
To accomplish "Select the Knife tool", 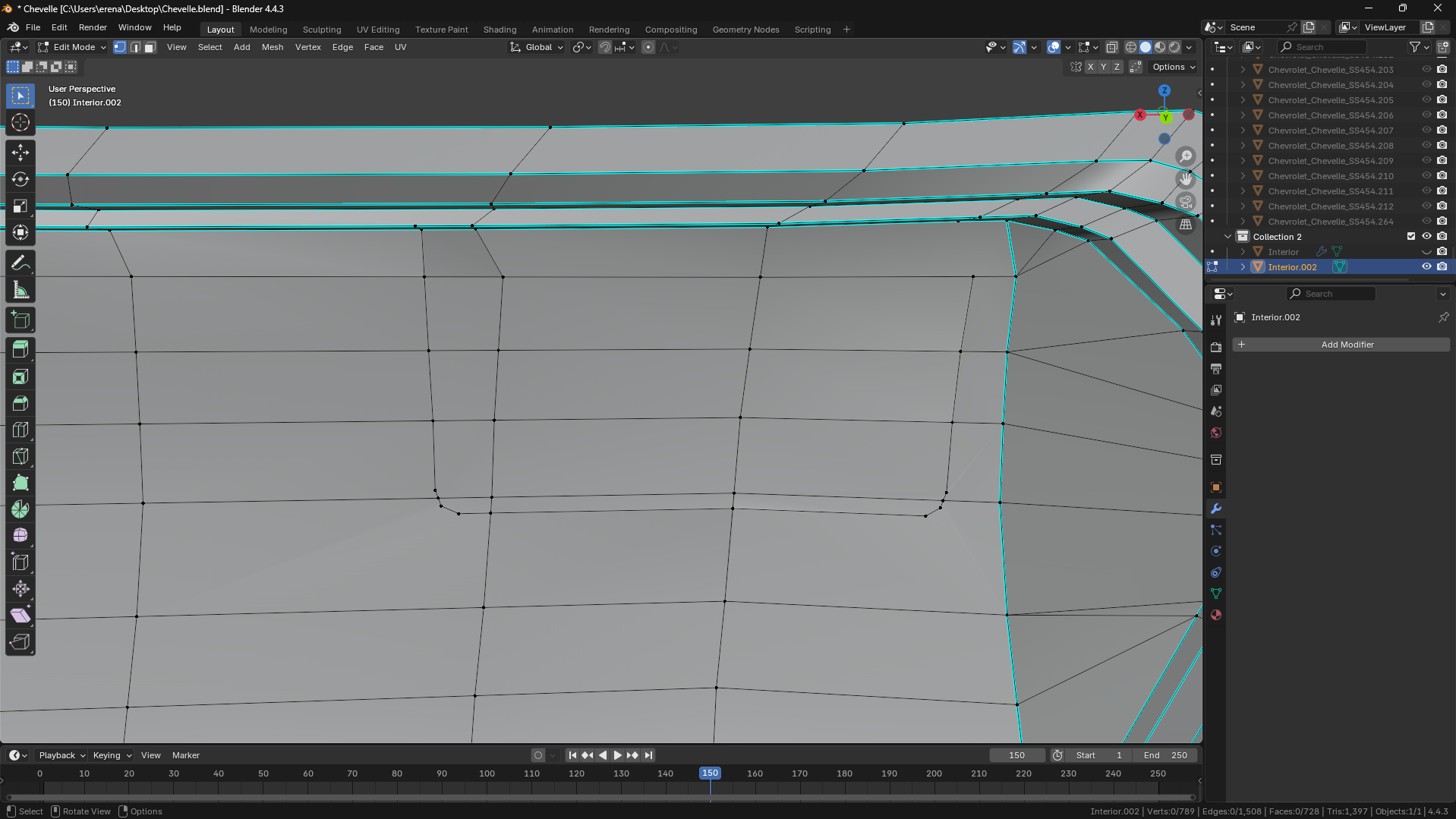I will [x=20, y=456].
